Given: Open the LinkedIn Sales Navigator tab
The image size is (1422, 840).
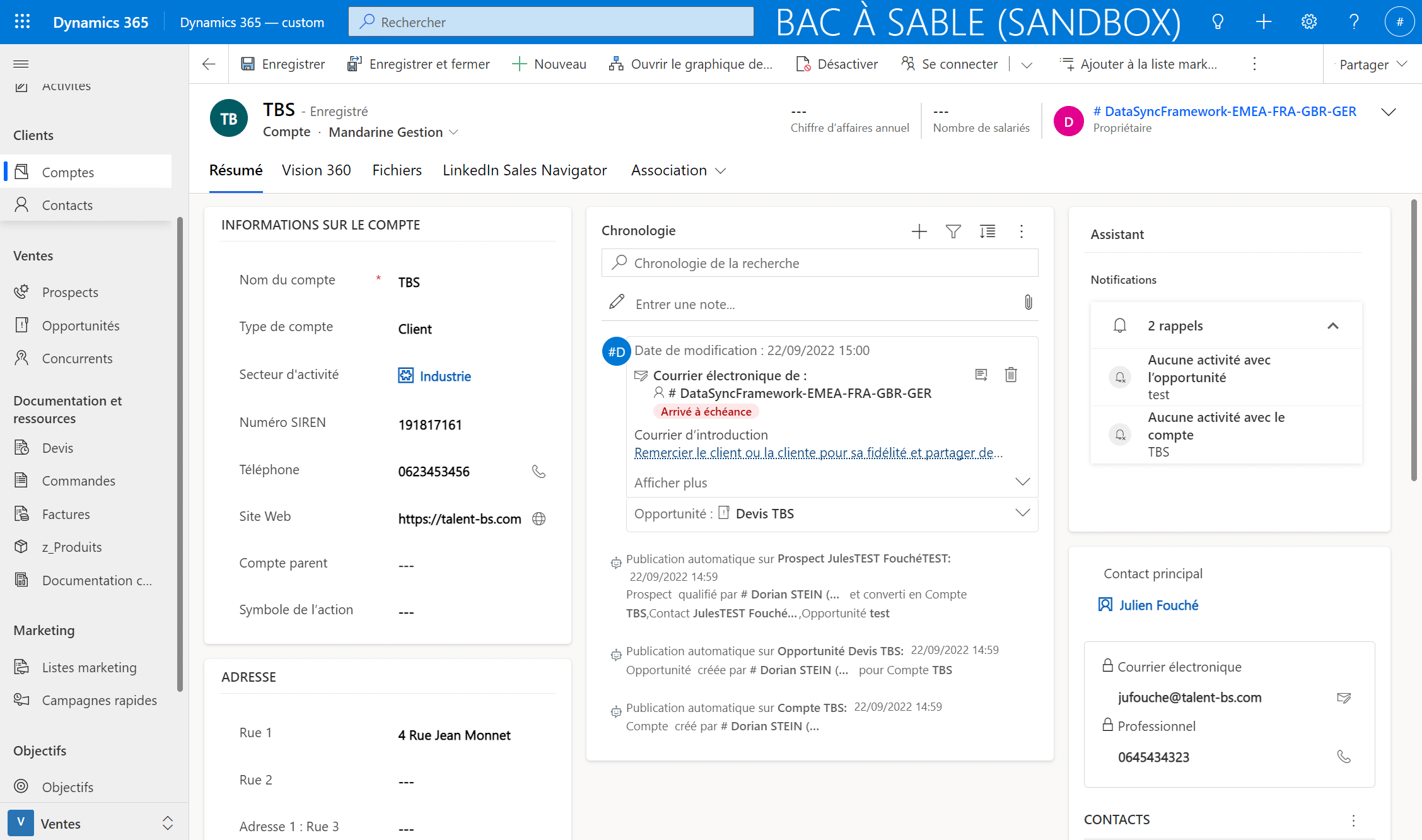Looking at the screenshot, I should tap(525, 170).
